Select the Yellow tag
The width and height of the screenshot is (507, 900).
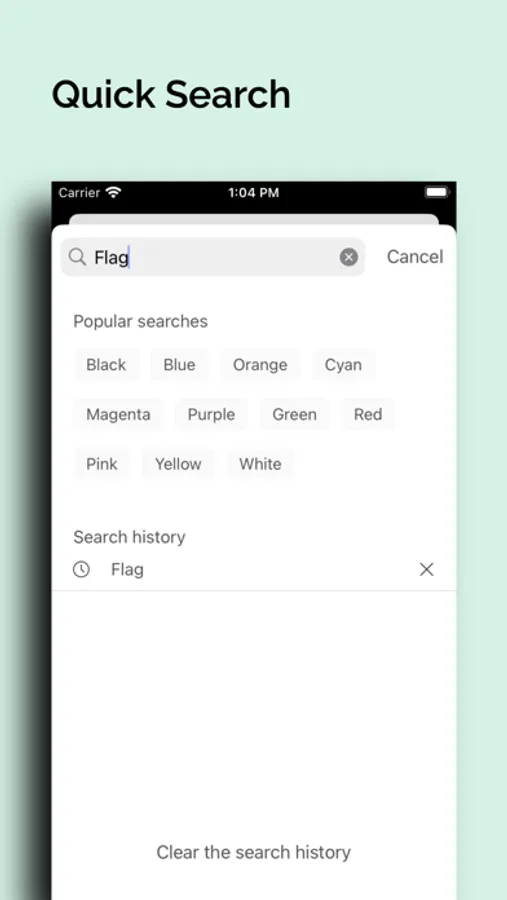(x=178, y=464)
